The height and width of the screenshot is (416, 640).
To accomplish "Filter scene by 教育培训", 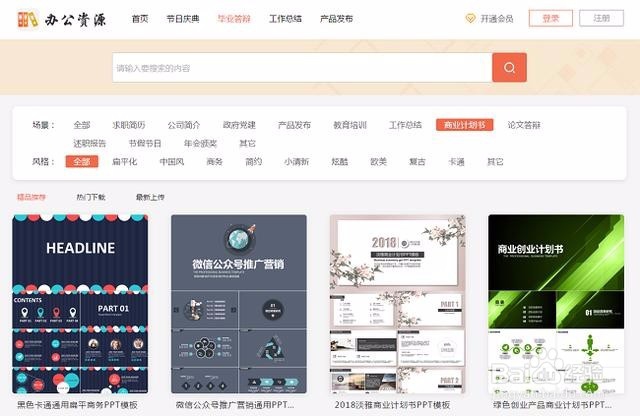I will coord(350,125).
